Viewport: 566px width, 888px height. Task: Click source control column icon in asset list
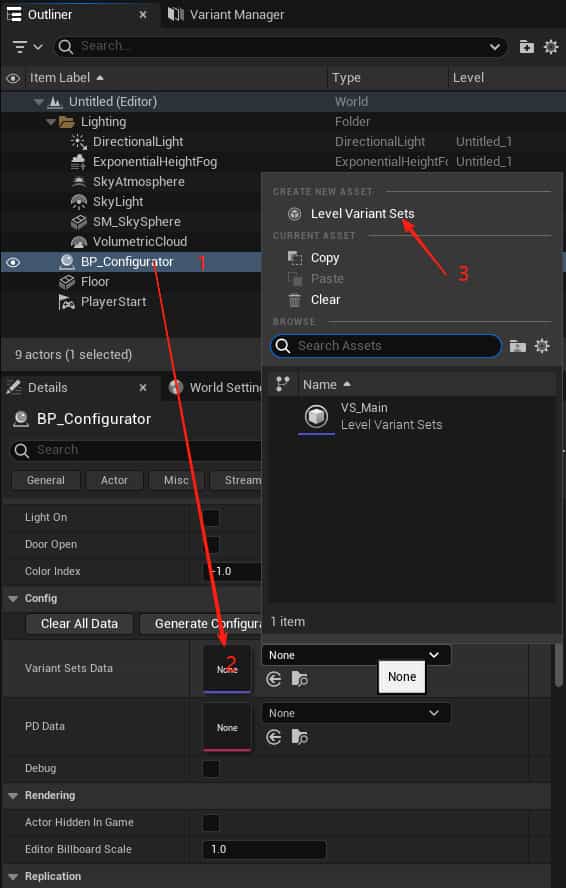click(x=282, y=385)
